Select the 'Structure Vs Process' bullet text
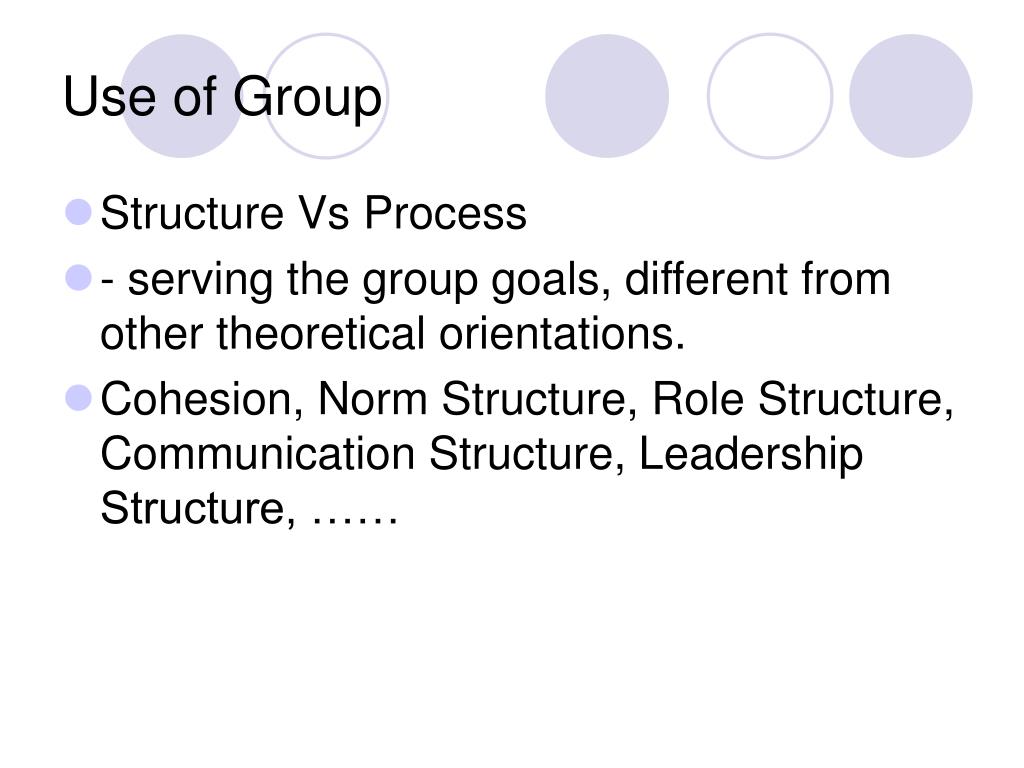 (x=313, y=213)
